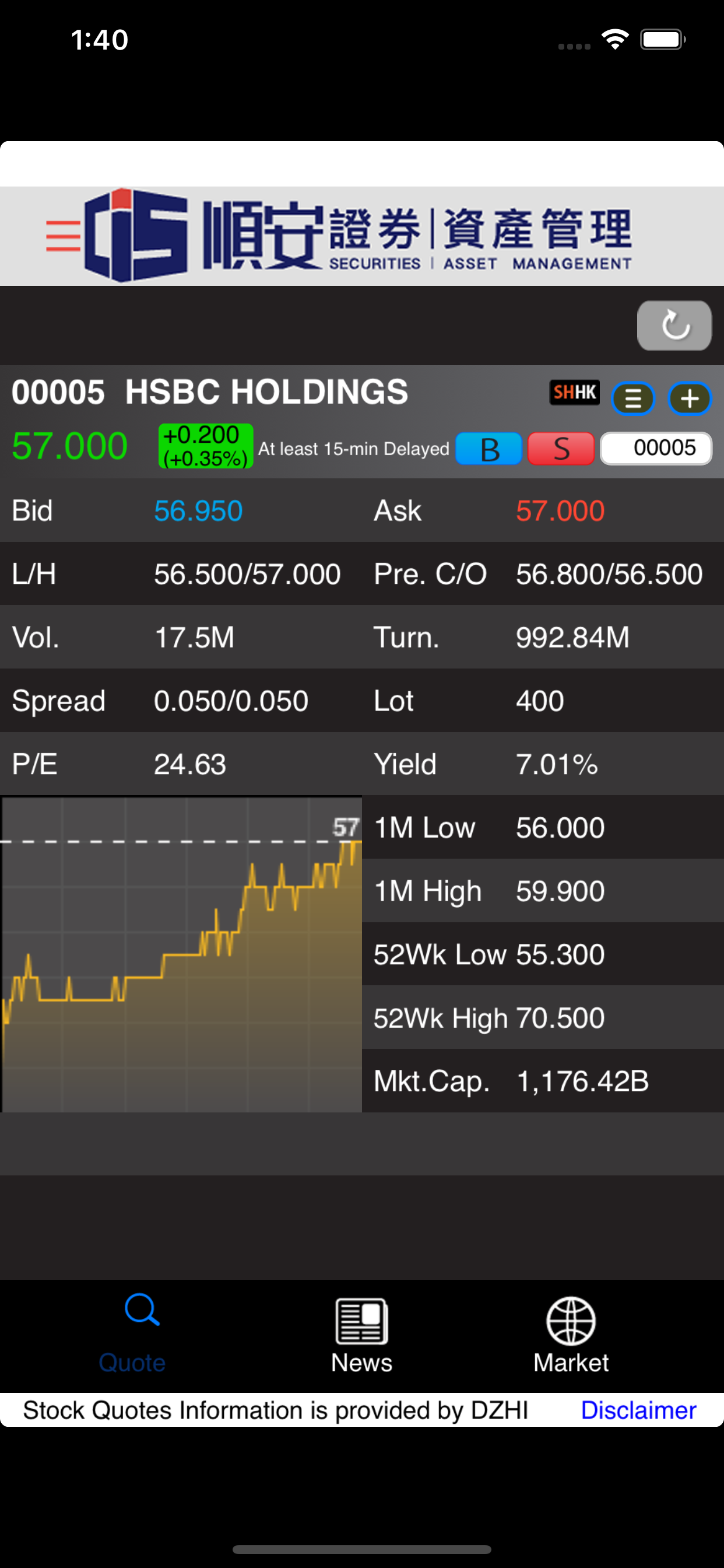This screenshot has height=1568, width=724.
Task: Add HSBC with the plus icon
Action: (690, 400)
